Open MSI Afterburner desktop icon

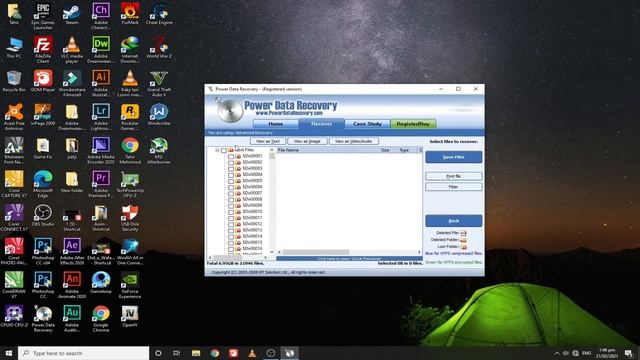point(159,151)
